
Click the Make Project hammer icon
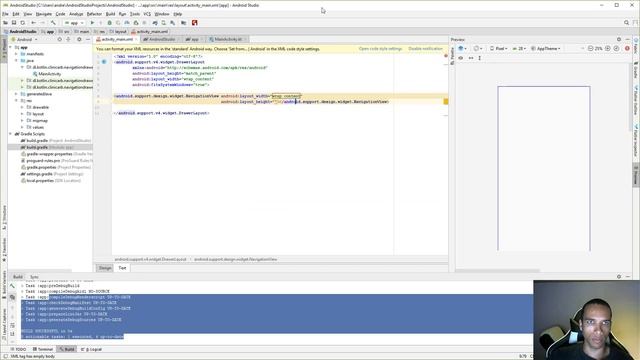click(x=53, y=23)
